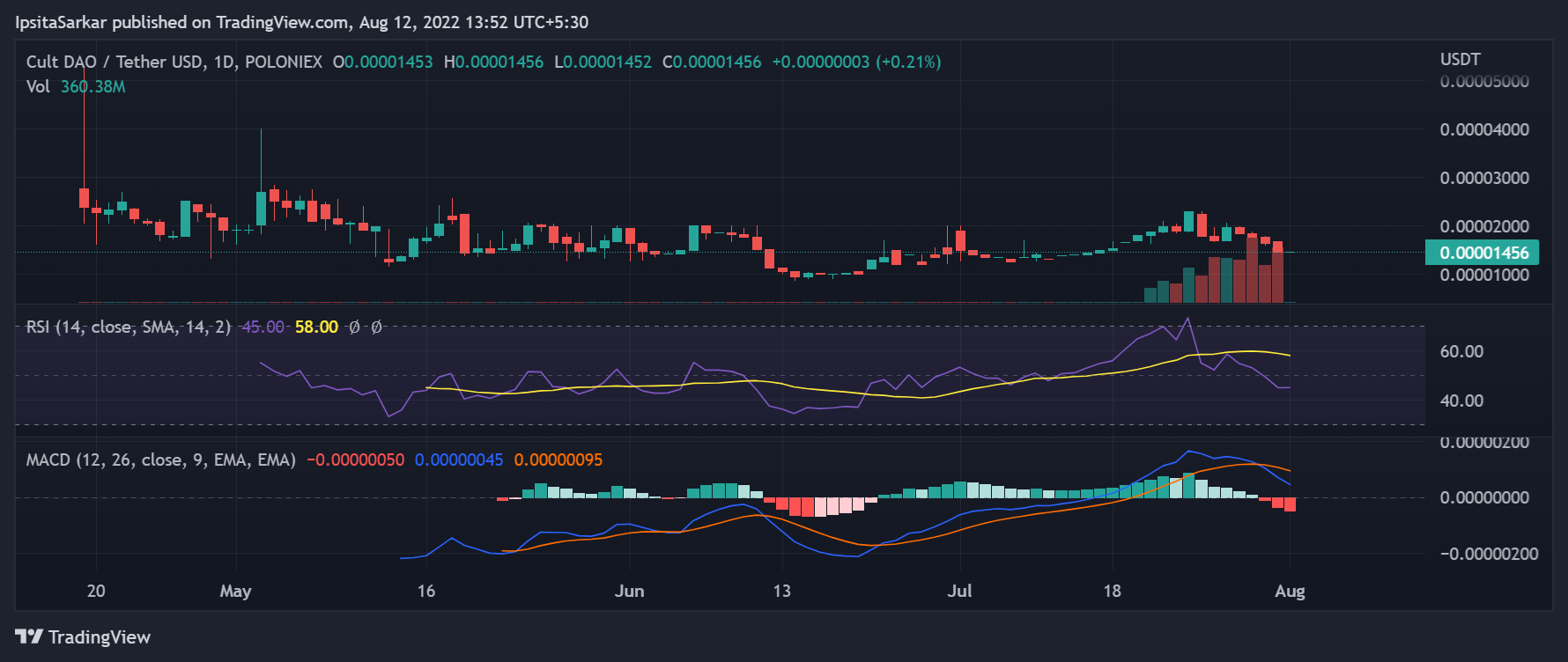Click the MACD signal value 0.00000095

(558, 460)
